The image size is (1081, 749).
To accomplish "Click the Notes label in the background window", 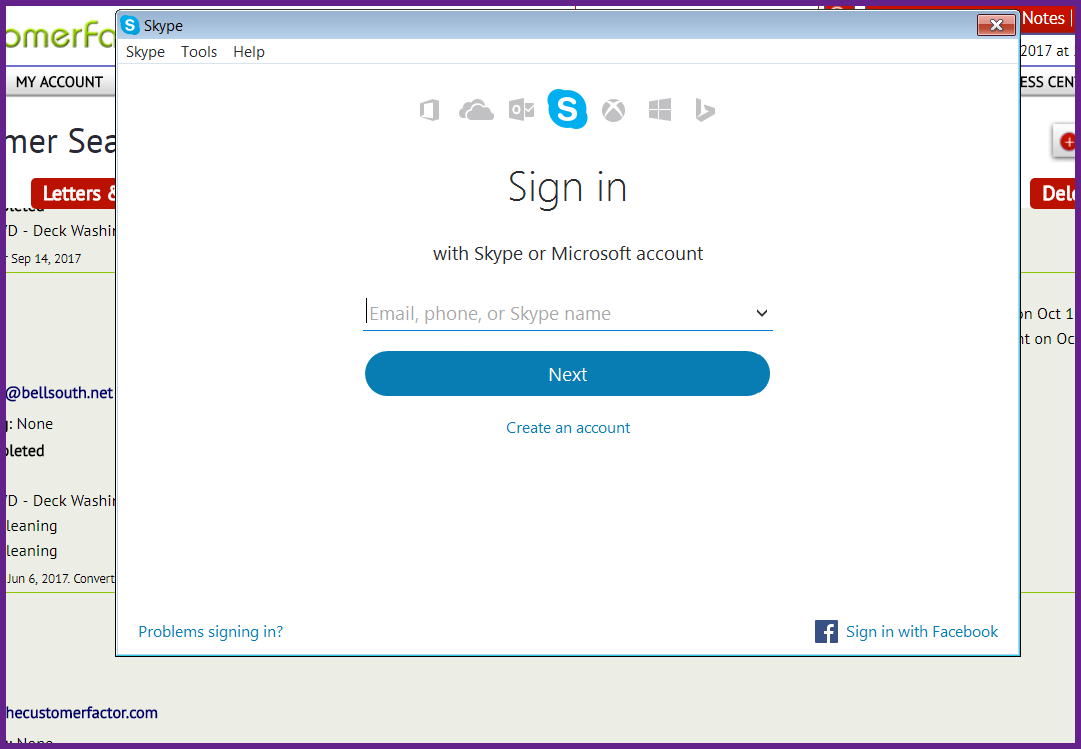I will (x=1043, y=19).
